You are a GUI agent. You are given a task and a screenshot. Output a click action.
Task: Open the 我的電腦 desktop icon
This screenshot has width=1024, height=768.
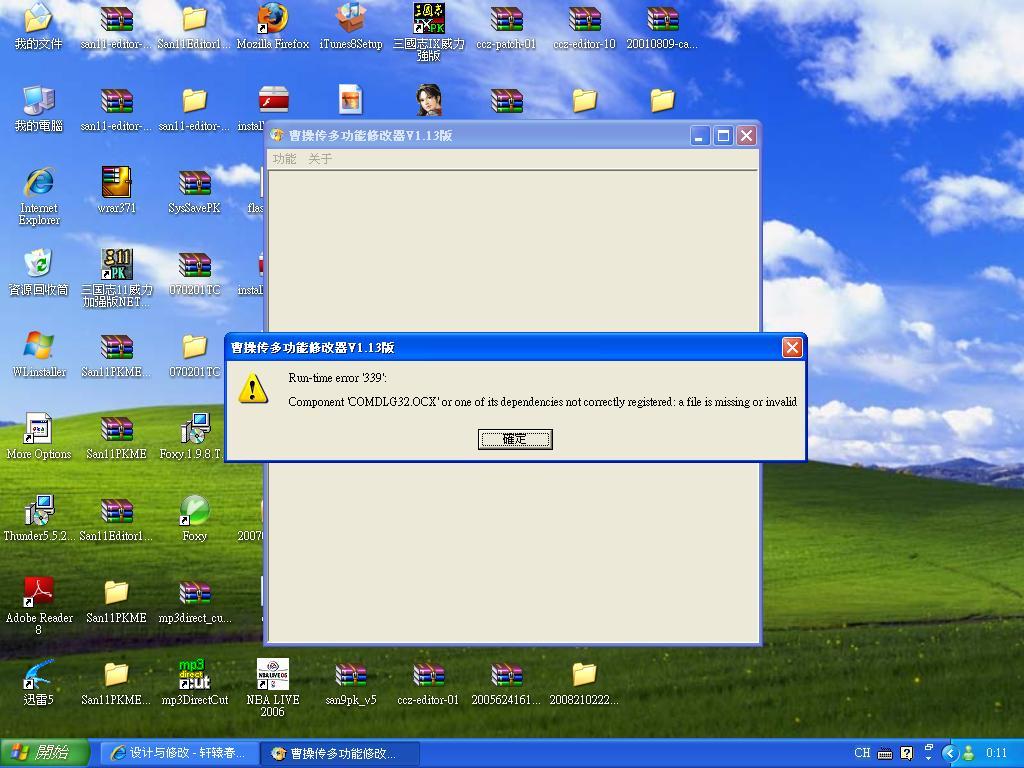(x=39, y=102)
